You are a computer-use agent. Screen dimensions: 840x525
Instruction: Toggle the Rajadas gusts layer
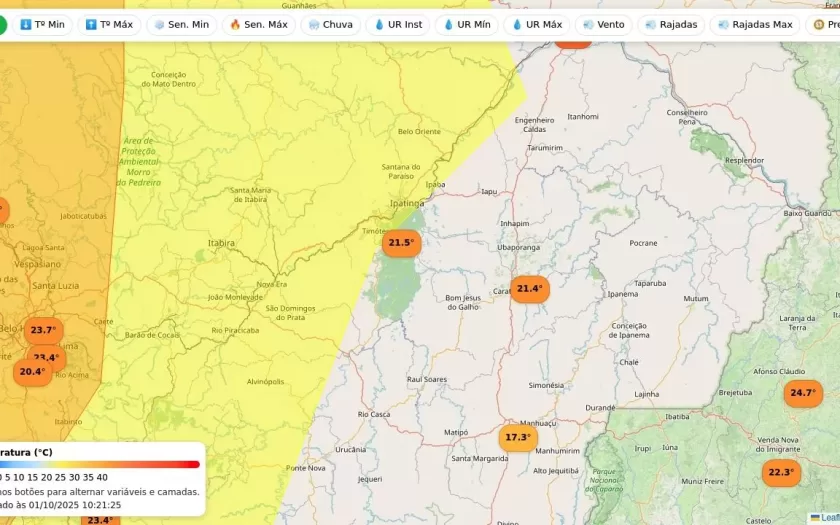pos(672,24)
